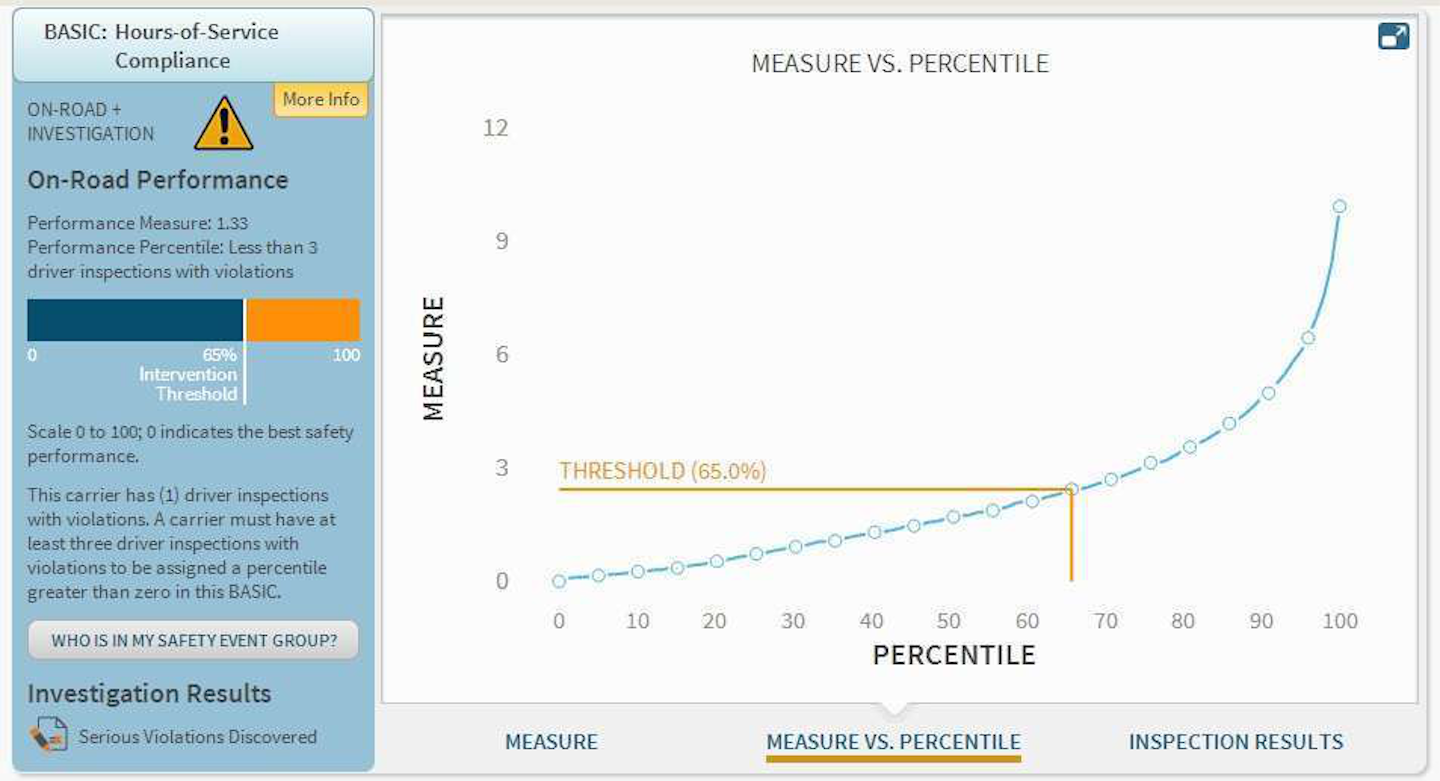
Task: Click the data point at 90th percentile
Action: [1268, 393]
